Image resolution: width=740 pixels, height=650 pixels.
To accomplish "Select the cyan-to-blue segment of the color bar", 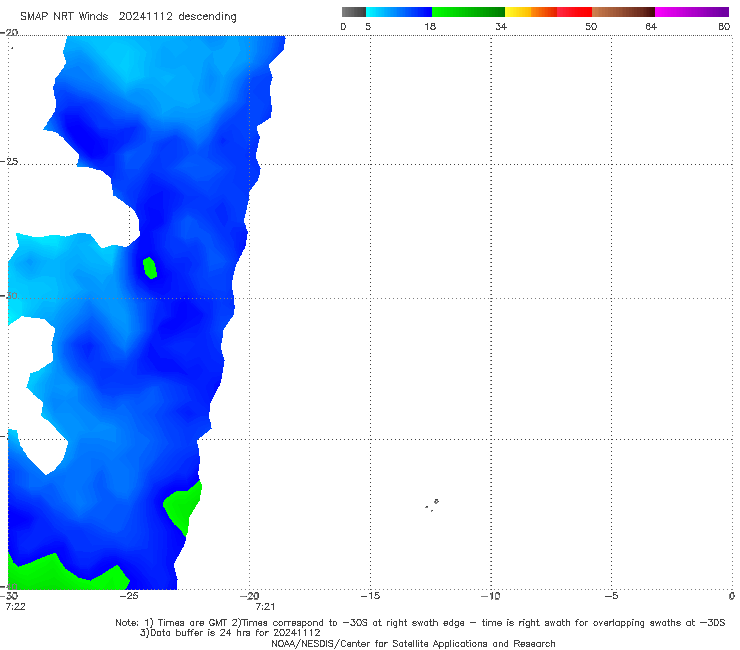I will (x=399, y=12).
